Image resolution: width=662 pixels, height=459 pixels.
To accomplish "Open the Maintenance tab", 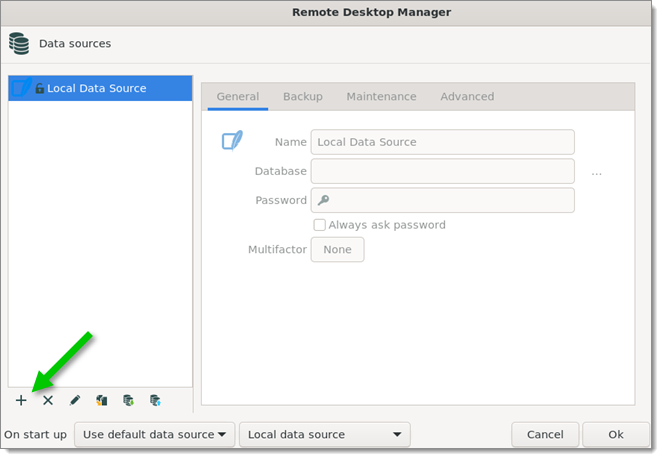I will [381, 97].
